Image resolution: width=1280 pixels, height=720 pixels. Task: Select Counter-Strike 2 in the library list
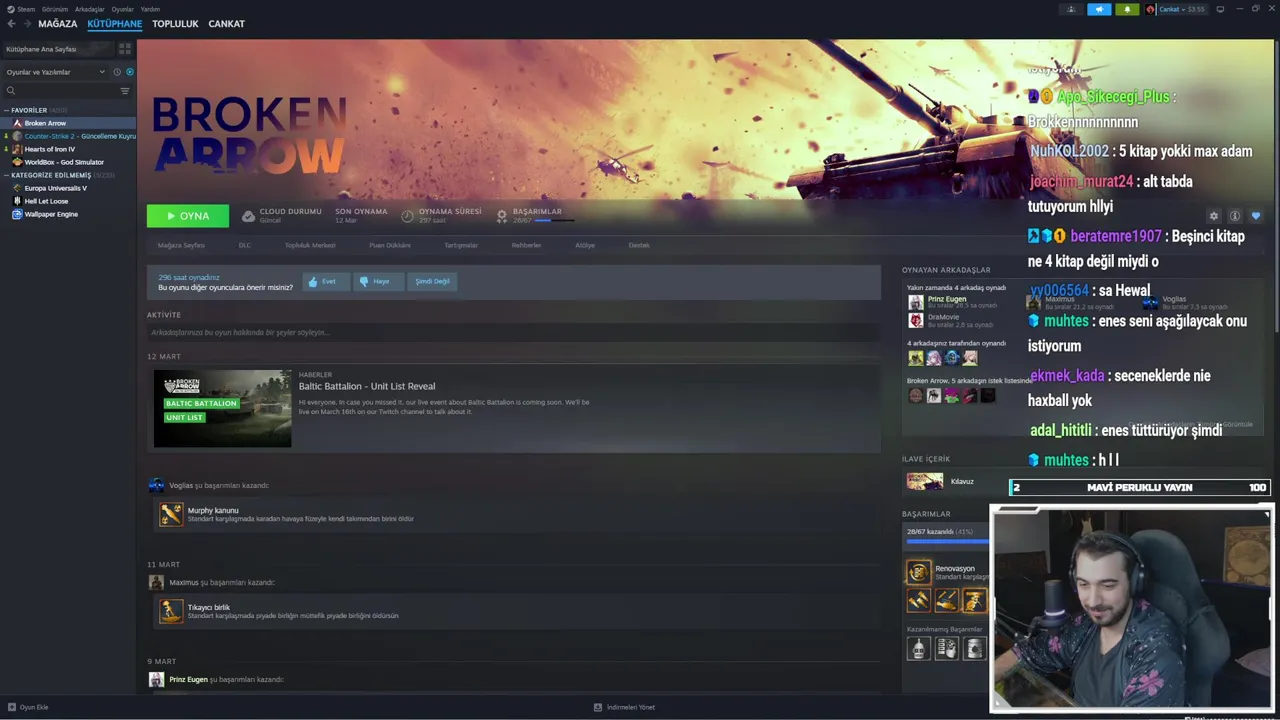(68, 136)
